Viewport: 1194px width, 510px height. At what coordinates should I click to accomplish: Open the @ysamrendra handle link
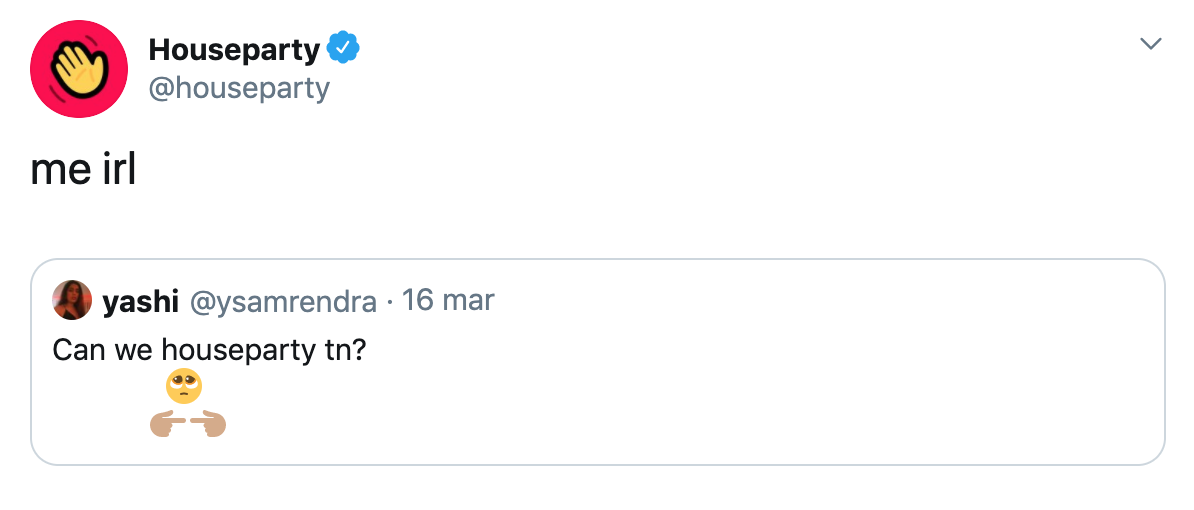[x=283, y=301]
